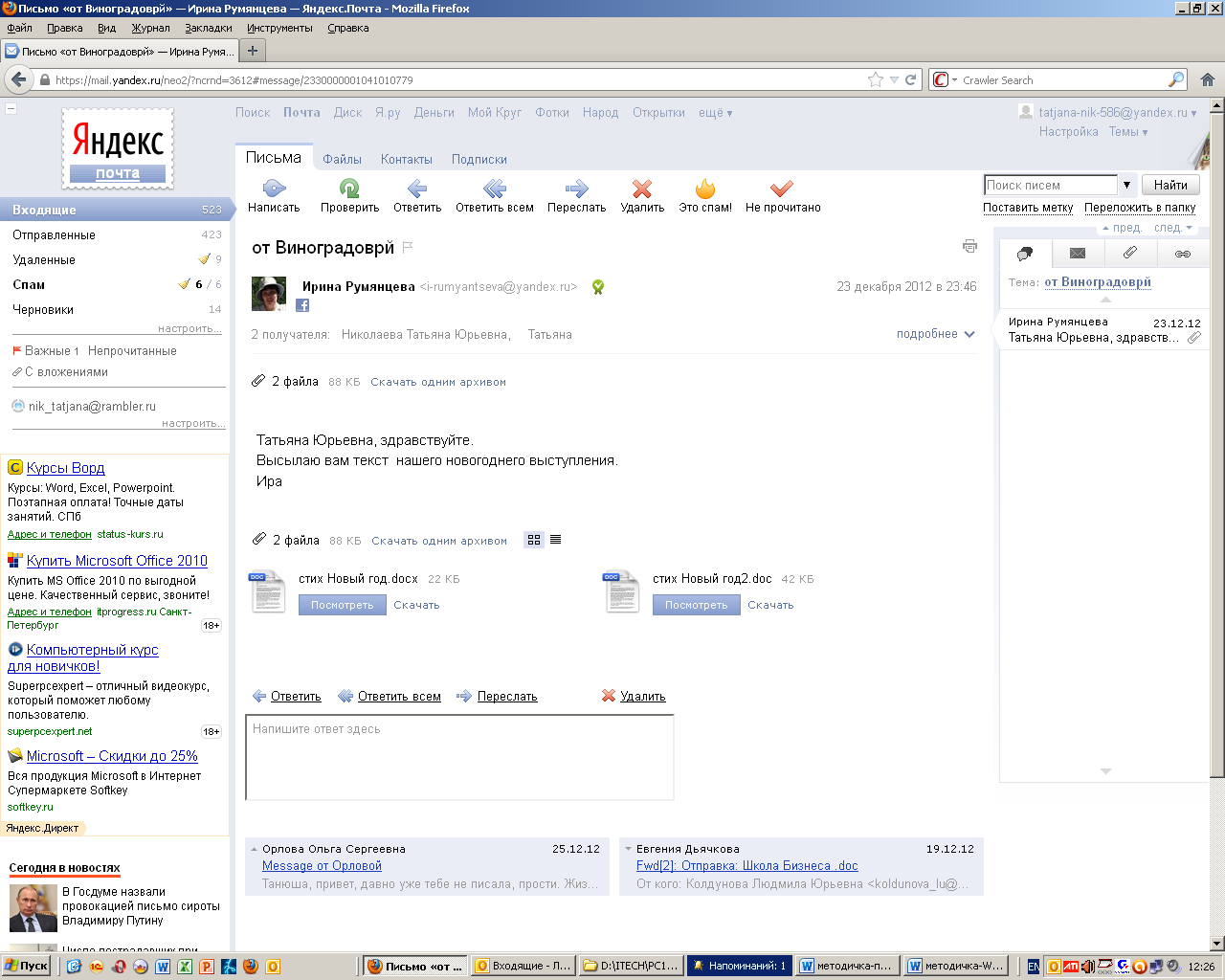Reload page using address bar reload icon
Screen dimensions: 1225x980
[911, 80]
